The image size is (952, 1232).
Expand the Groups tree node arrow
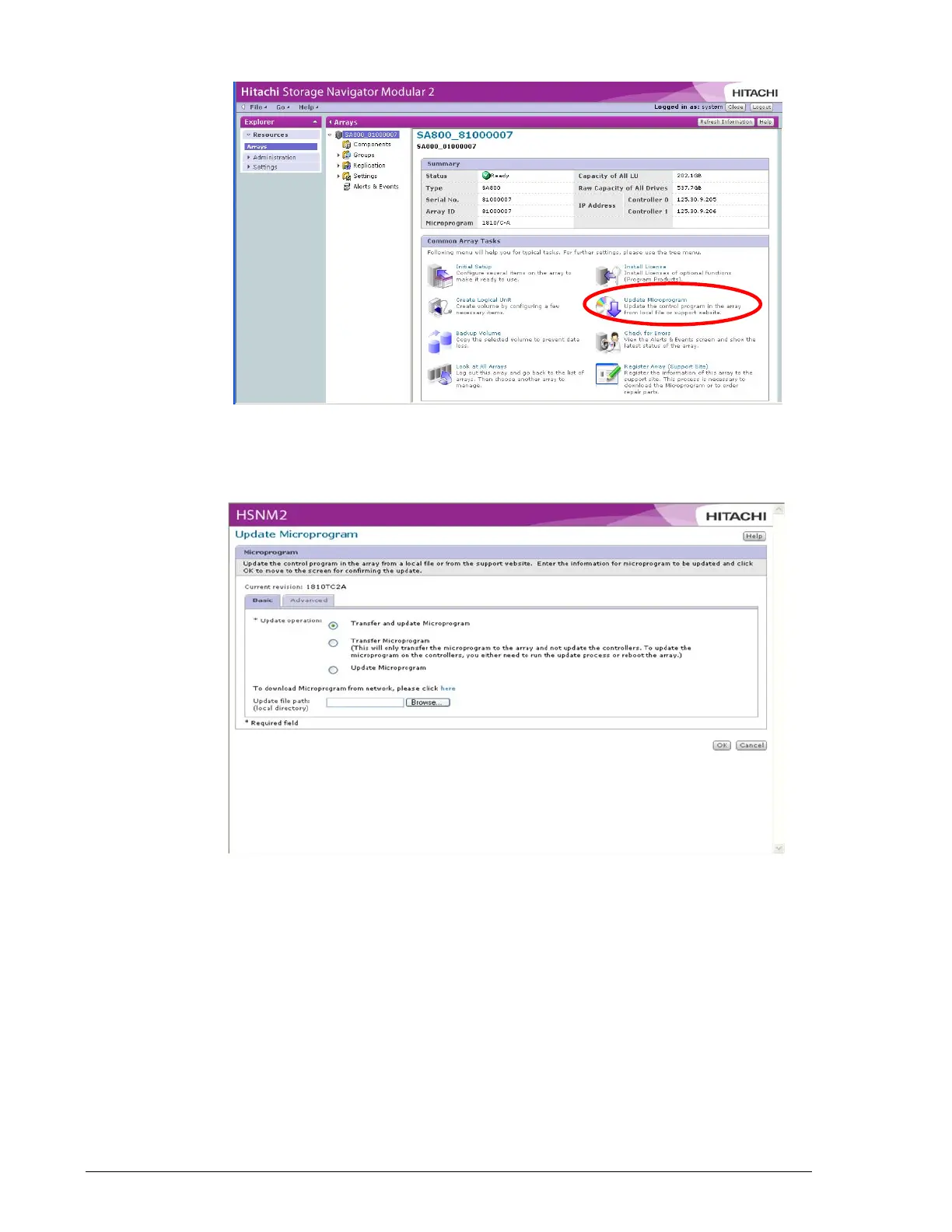click(338, 156)
